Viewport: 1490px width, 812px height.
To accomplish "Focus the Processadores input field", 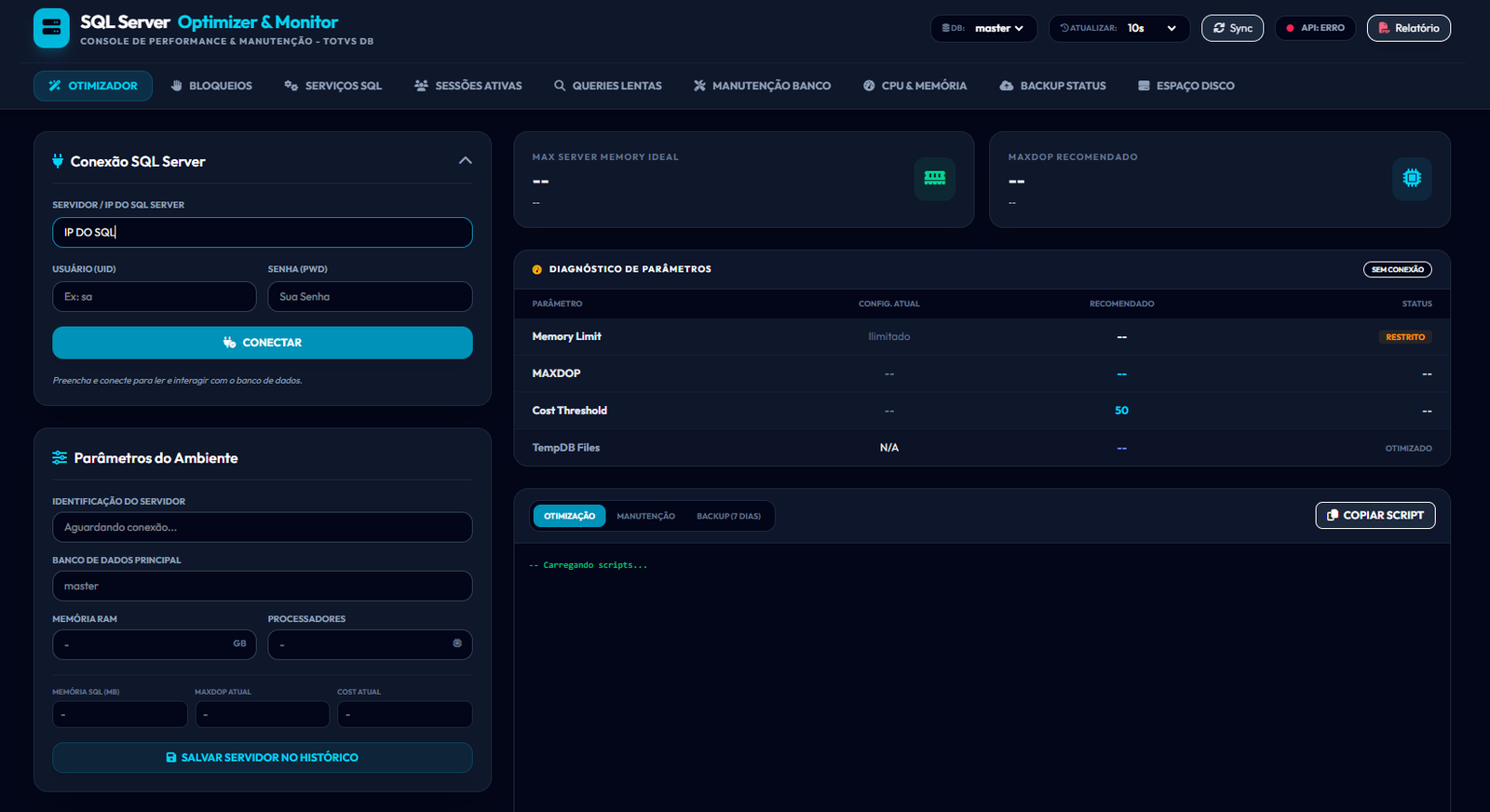I will click(x=371, y=644).
